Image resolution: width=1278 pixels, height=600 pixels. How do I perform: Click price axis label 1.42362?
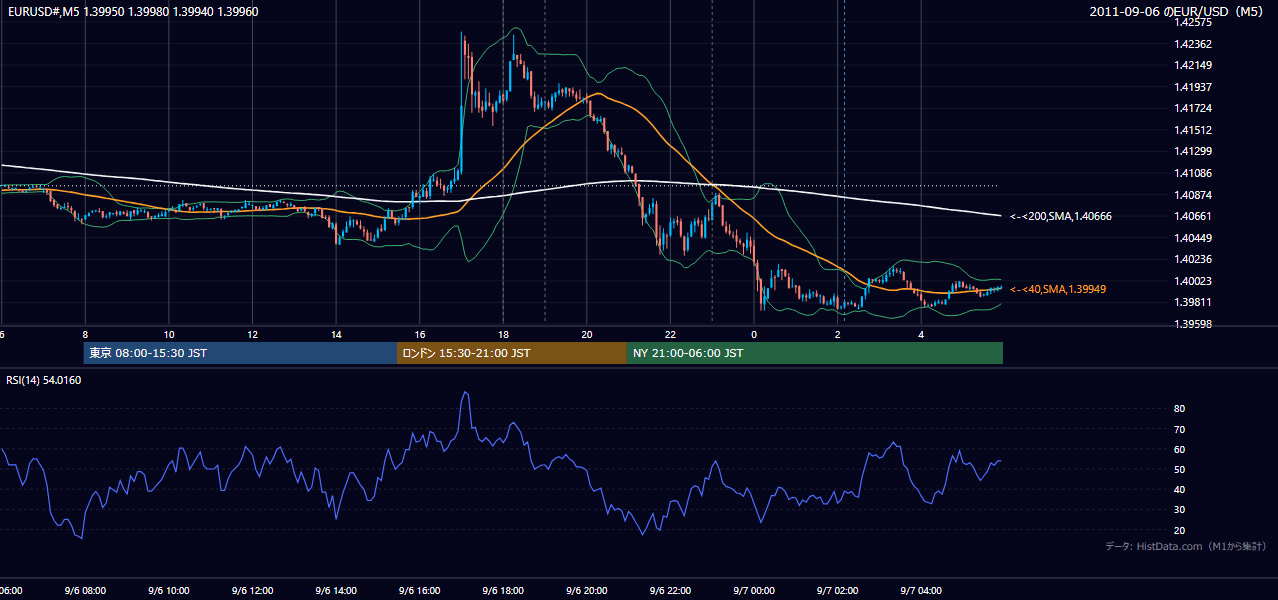1192,44
